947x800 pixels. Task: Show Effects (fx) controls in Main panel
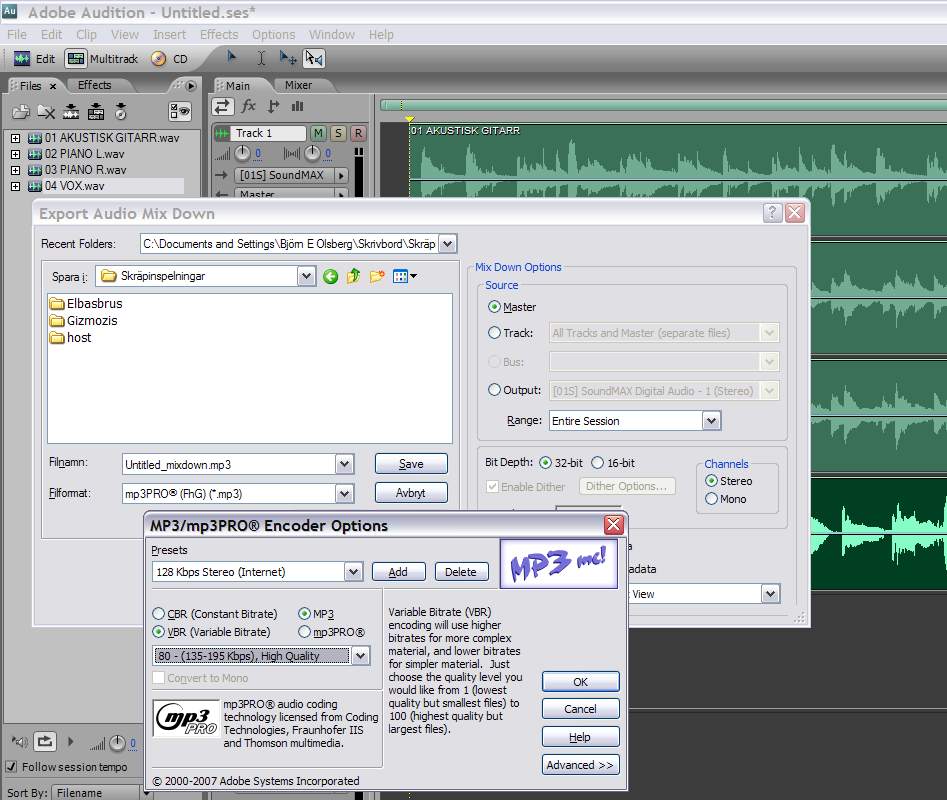248,107
